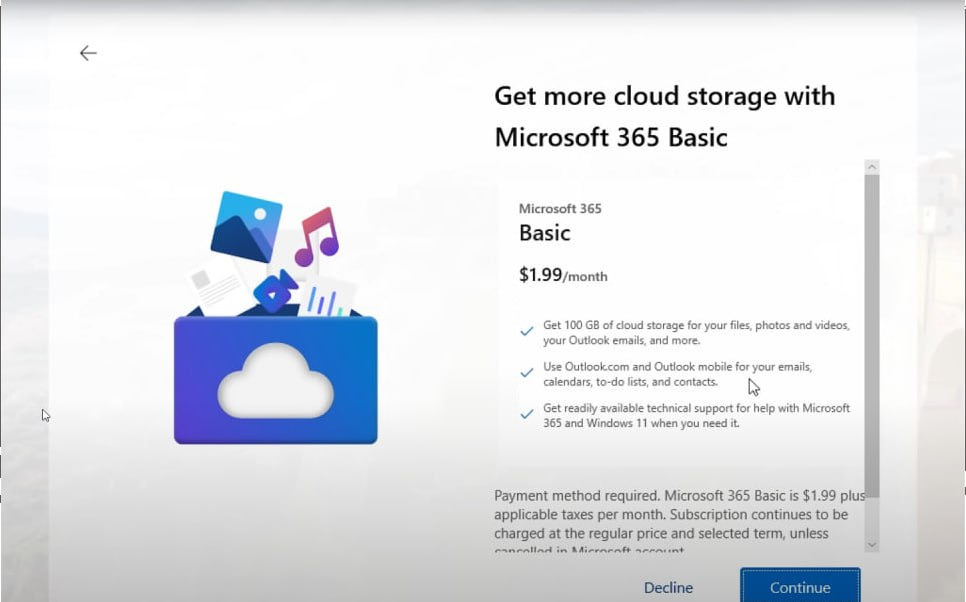Viewport: 966px width, 602px height.
Task: Click the blue folder illustration body
Action: coord(200,410)
